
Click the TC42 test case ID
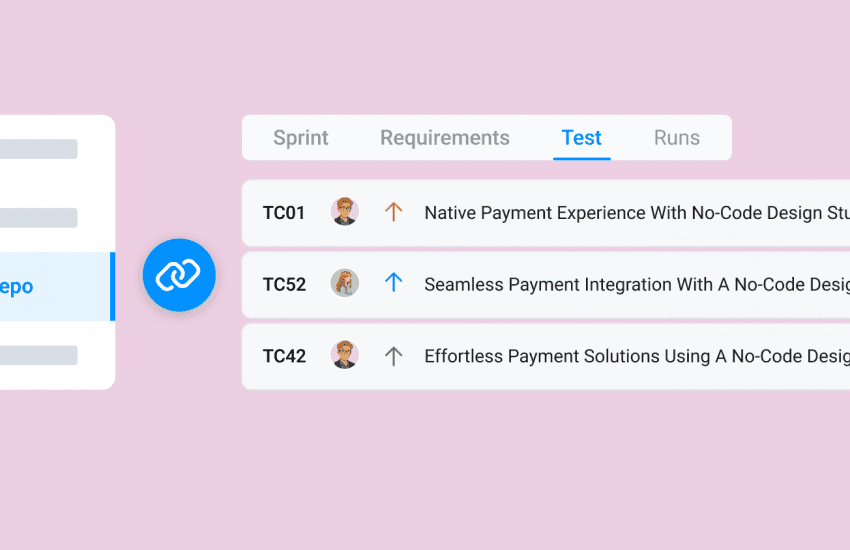pyautogui.click(x=284, y=355)
